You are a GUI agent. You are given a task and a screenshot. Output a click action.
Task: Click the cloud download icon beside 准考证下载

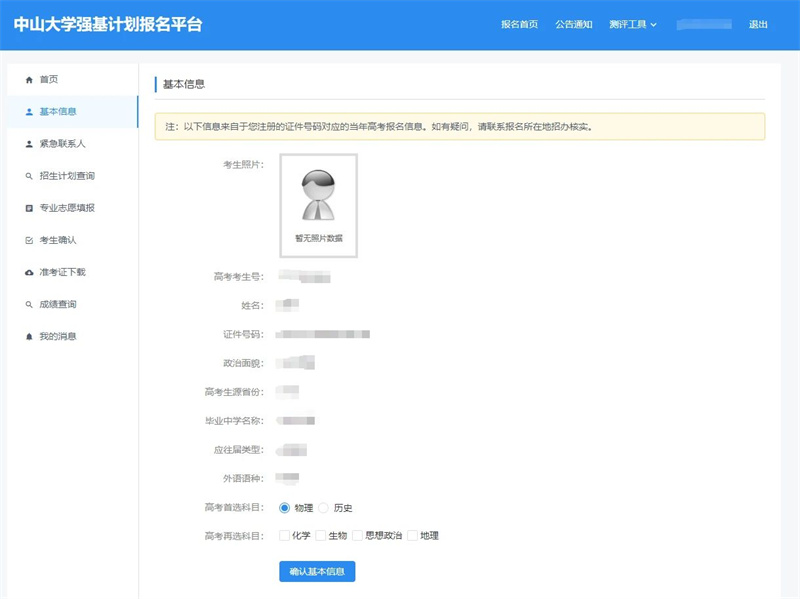click(x=29, y=272)
